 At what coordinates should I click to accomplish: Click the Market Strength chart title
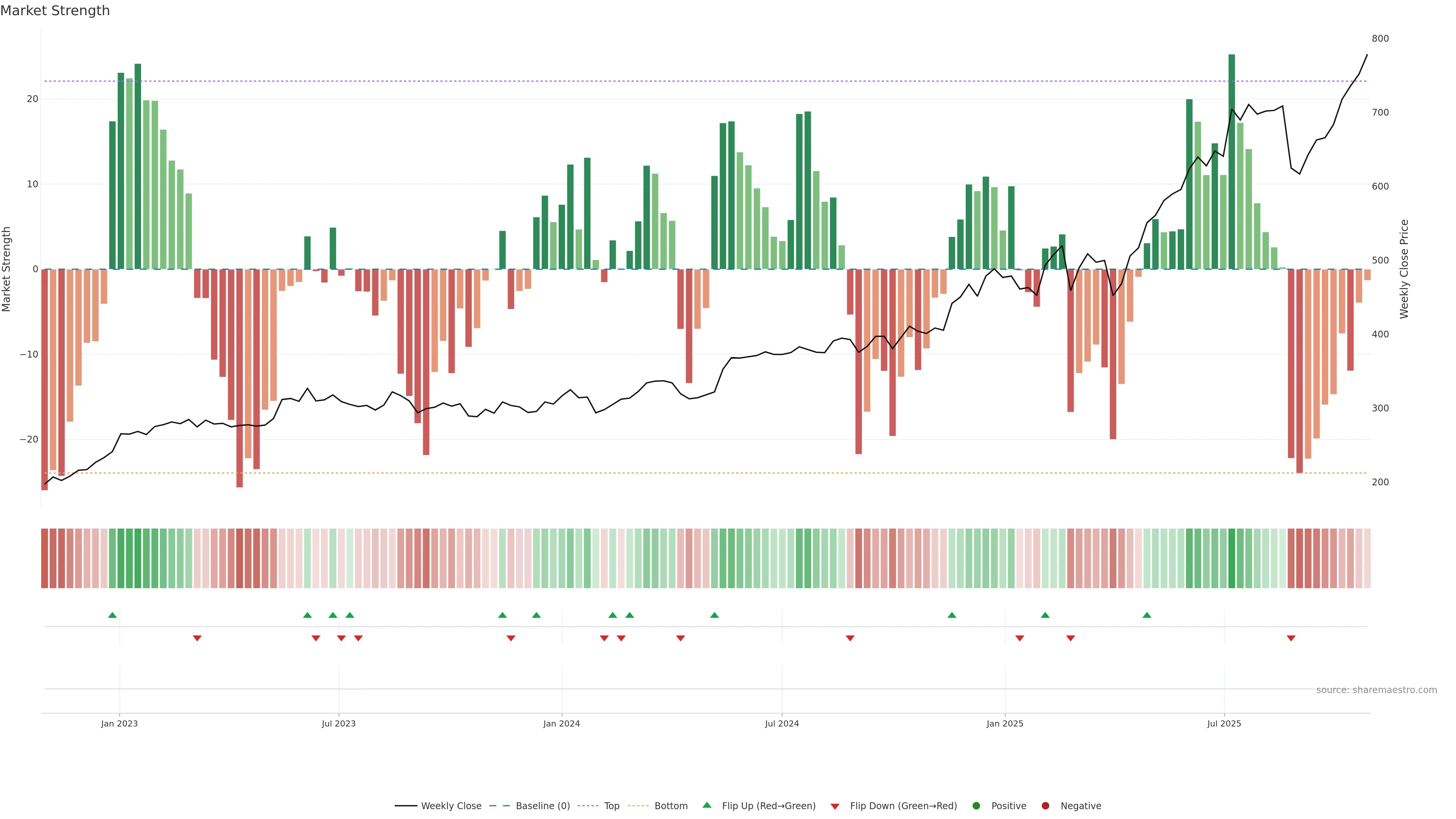tap(55, 11)
